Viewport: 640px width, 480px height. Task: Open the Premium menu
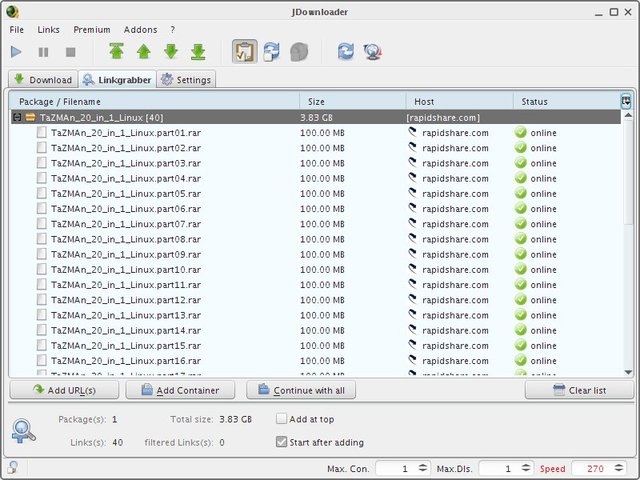click(x=92, y=30)
